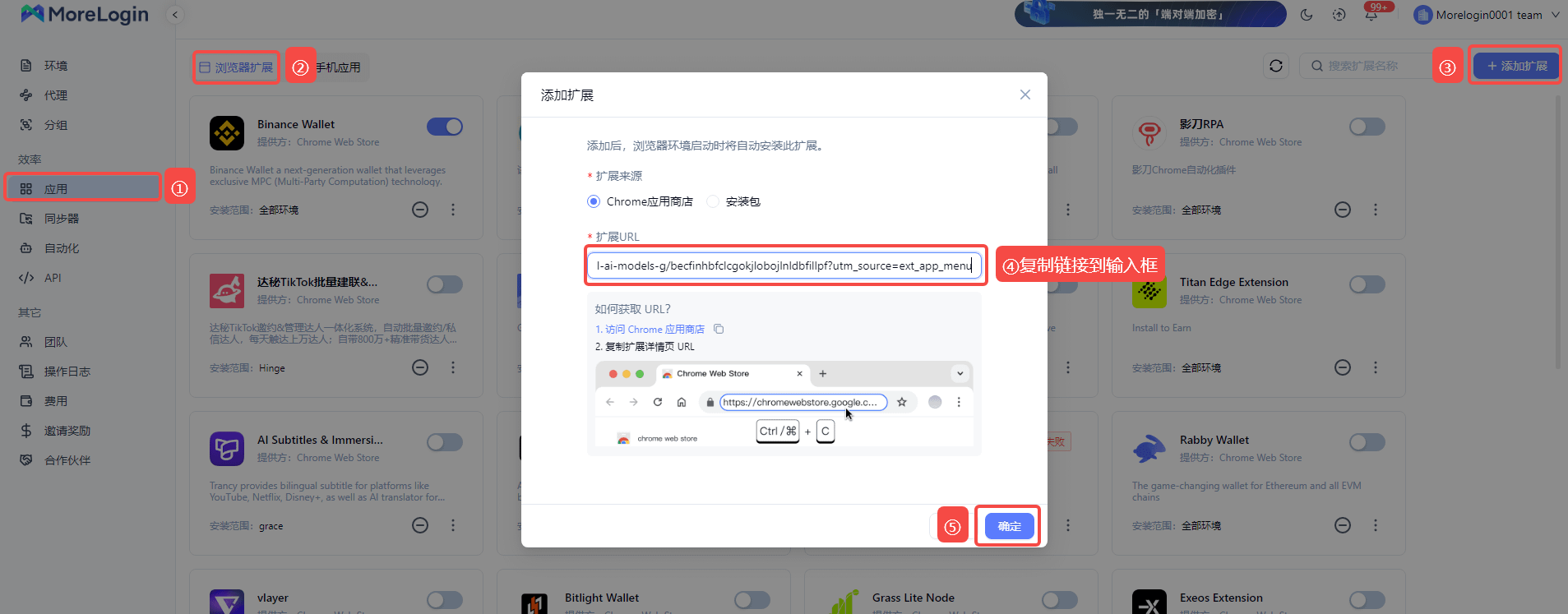
Task: Enable the Grass Lite Node toggle
Action: (x=1060, y=600)
